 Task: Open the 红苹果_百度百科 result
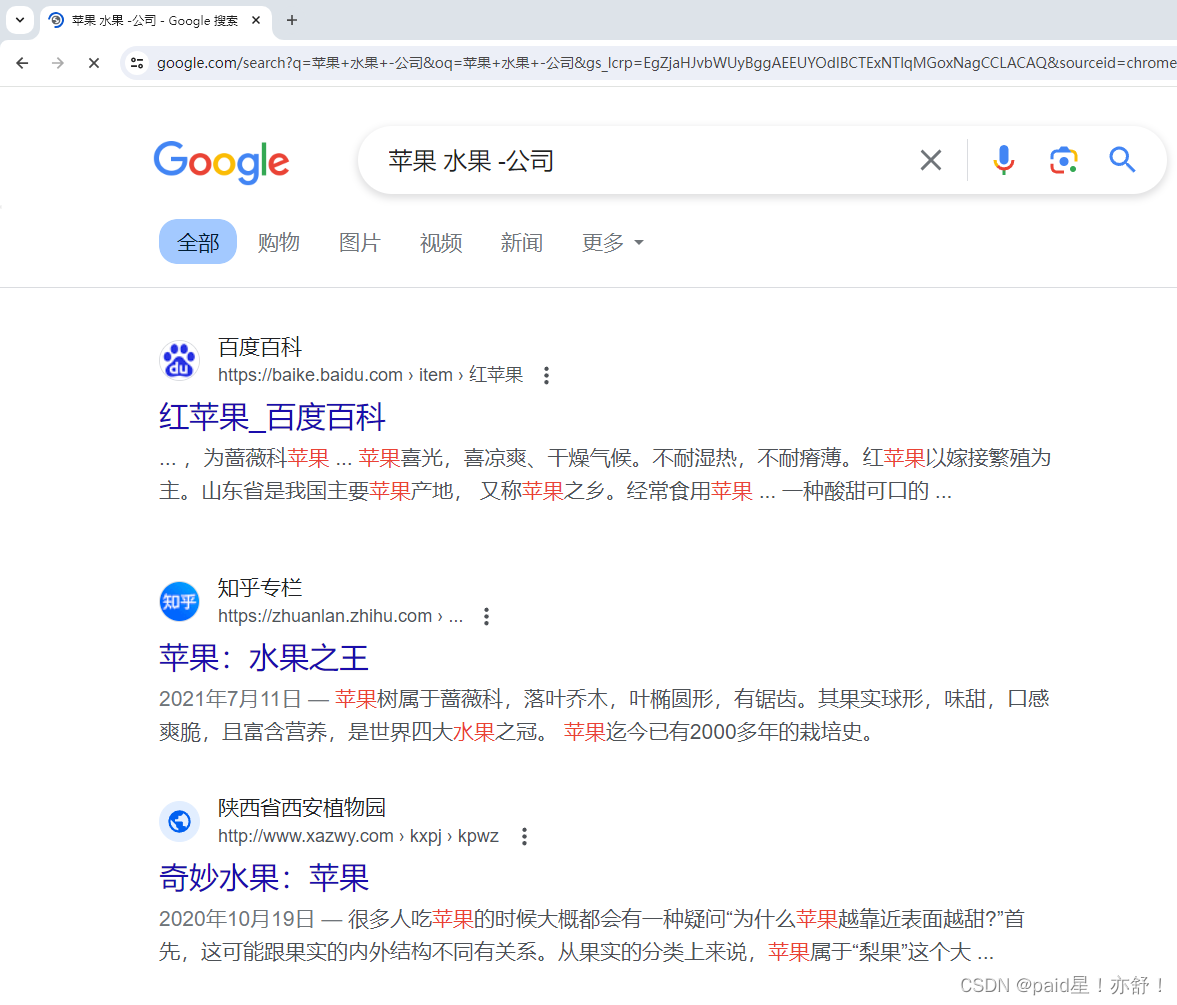tap(272, 417)
